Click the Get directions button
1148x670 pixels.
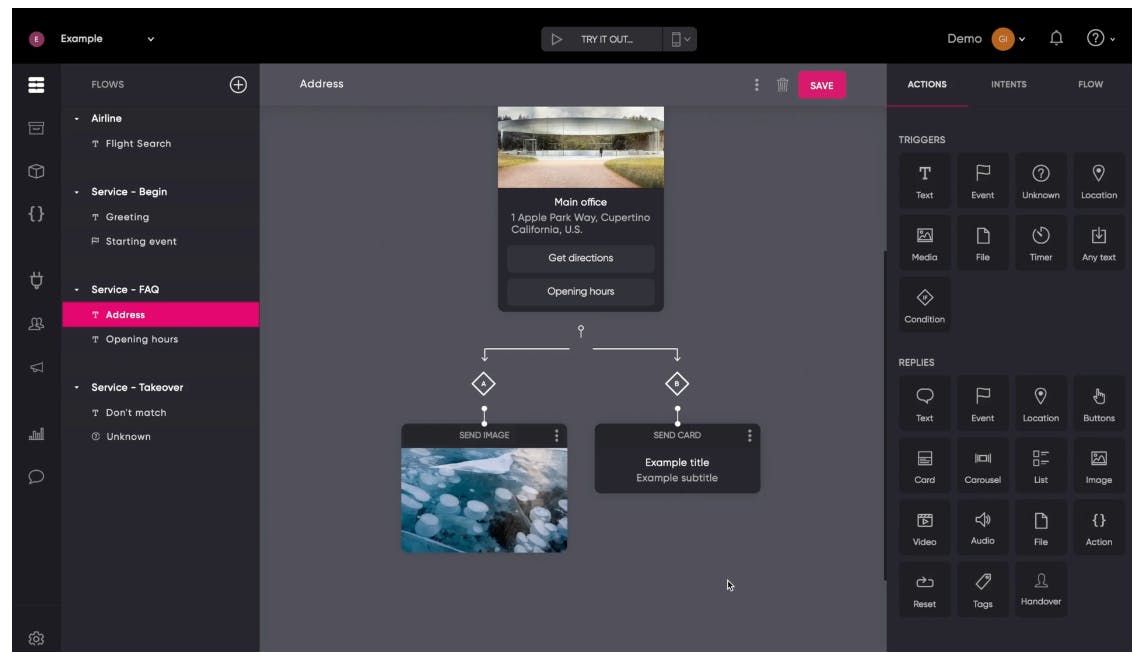(581, 258)
